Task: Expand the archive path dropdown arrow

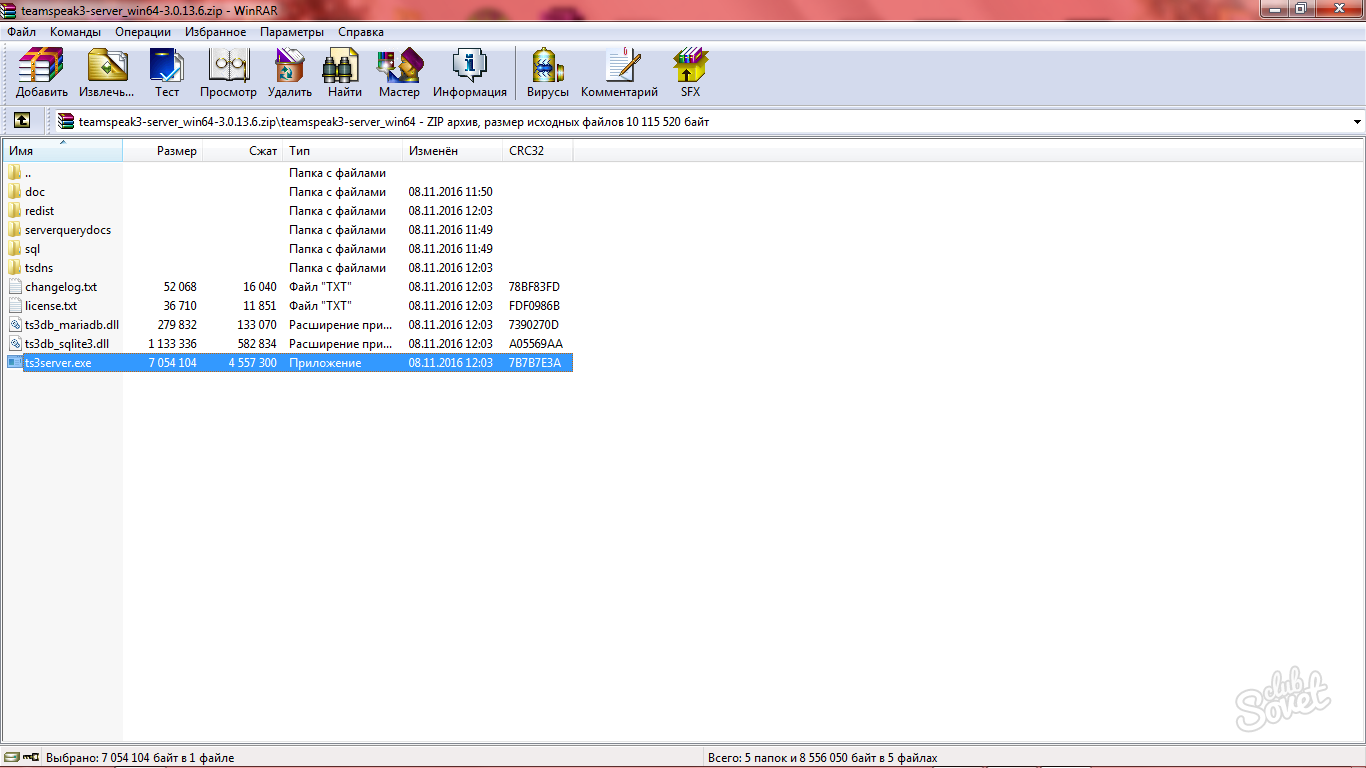Action: click(x=1357, y=122)
